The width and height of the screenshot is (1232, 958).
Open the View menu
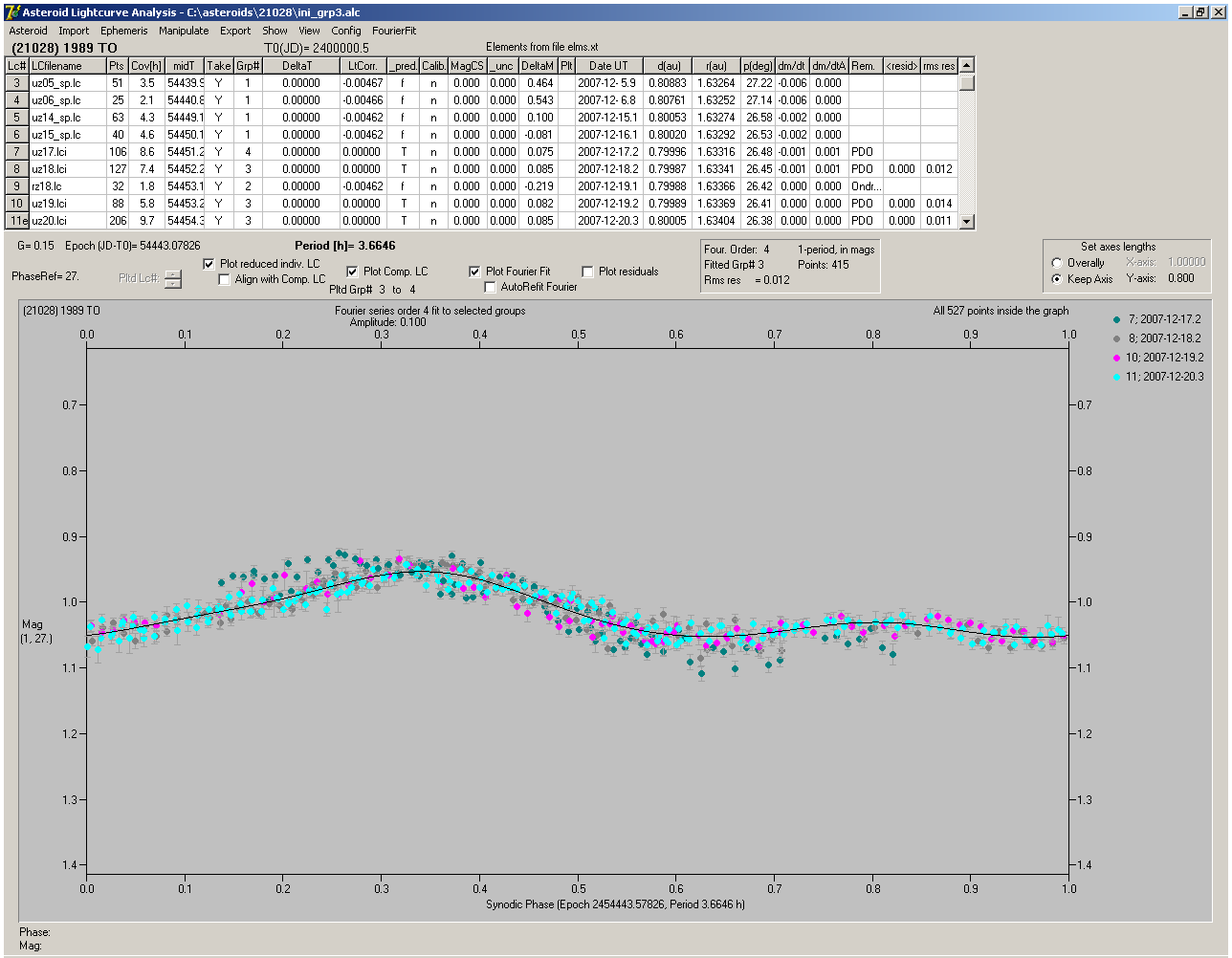pos(309,31)
